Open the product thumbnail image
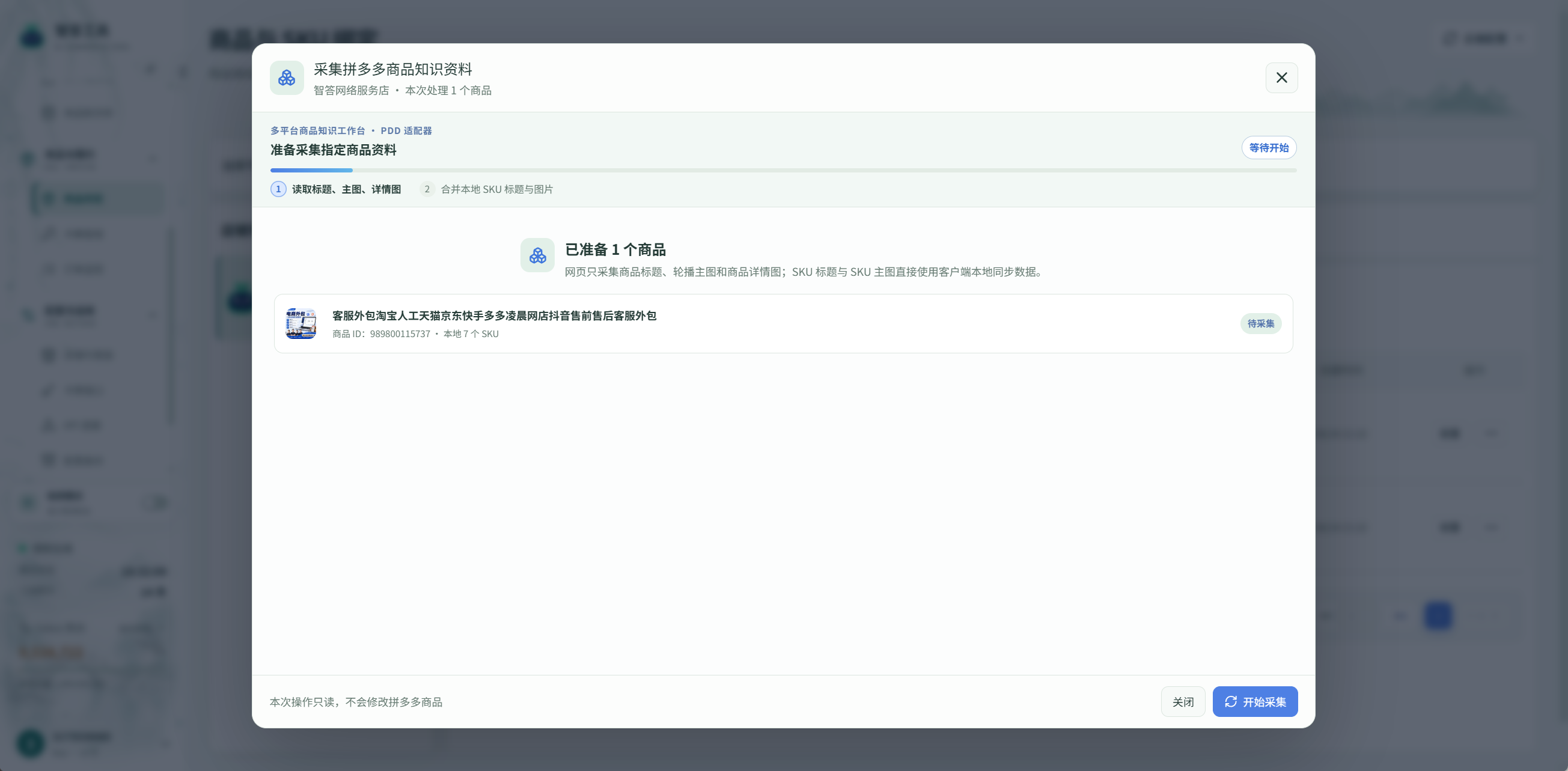Viewport: 1568px width, 771px height. pyautogui.click(x=300, y=324)
